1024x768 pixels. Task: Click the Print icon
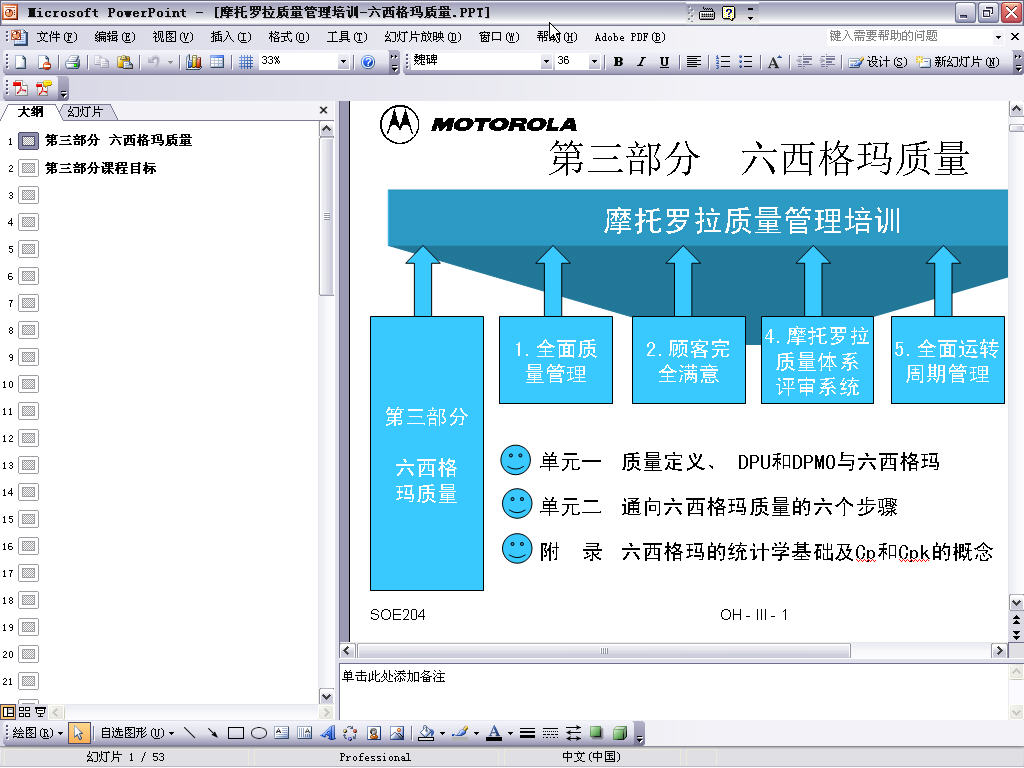coord(72,62)
